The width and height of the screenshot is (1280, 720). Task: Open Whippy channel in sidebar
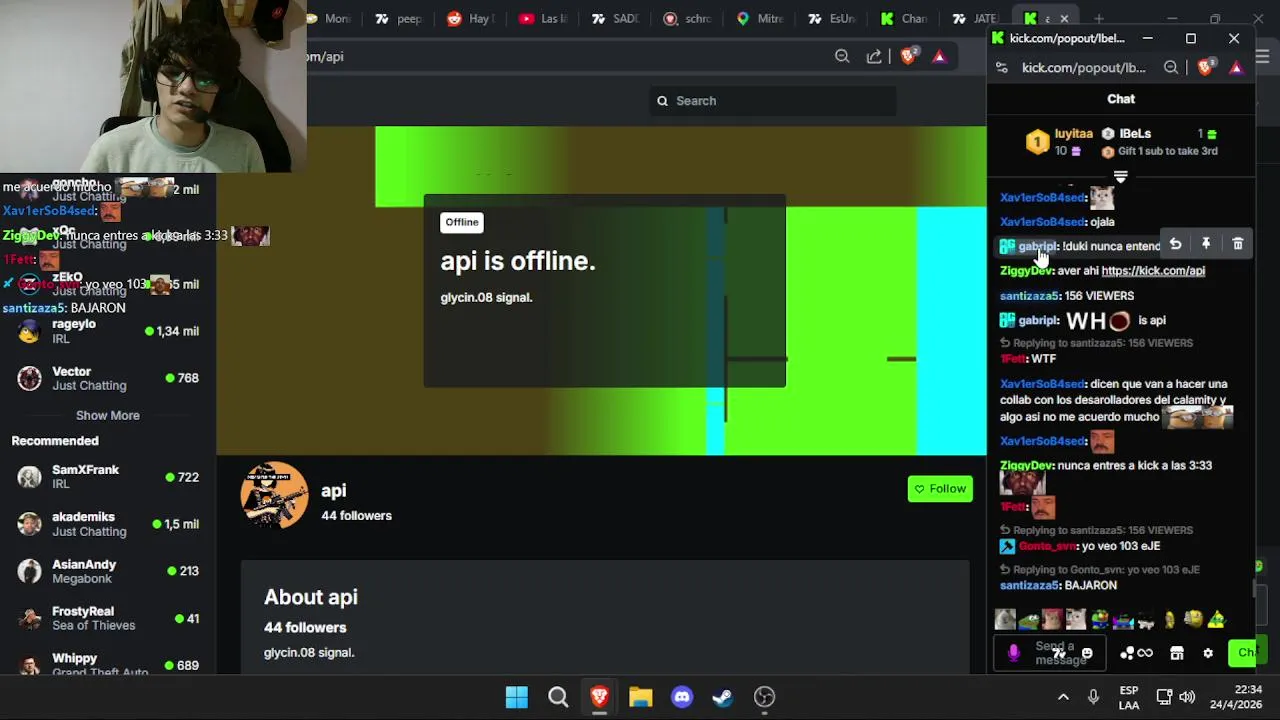tap(108, 664)
